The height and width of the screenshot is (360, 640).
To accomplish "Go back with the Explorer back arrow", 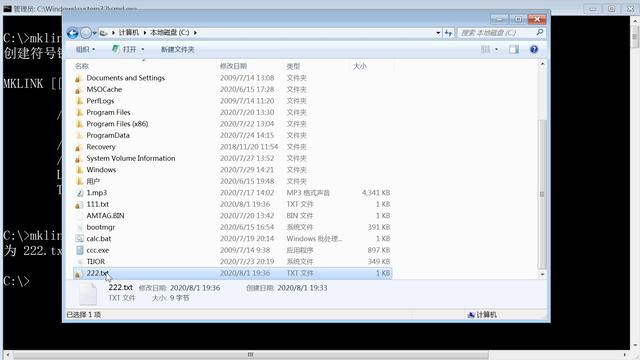I will pyautogui.click(x=73, y=33).
